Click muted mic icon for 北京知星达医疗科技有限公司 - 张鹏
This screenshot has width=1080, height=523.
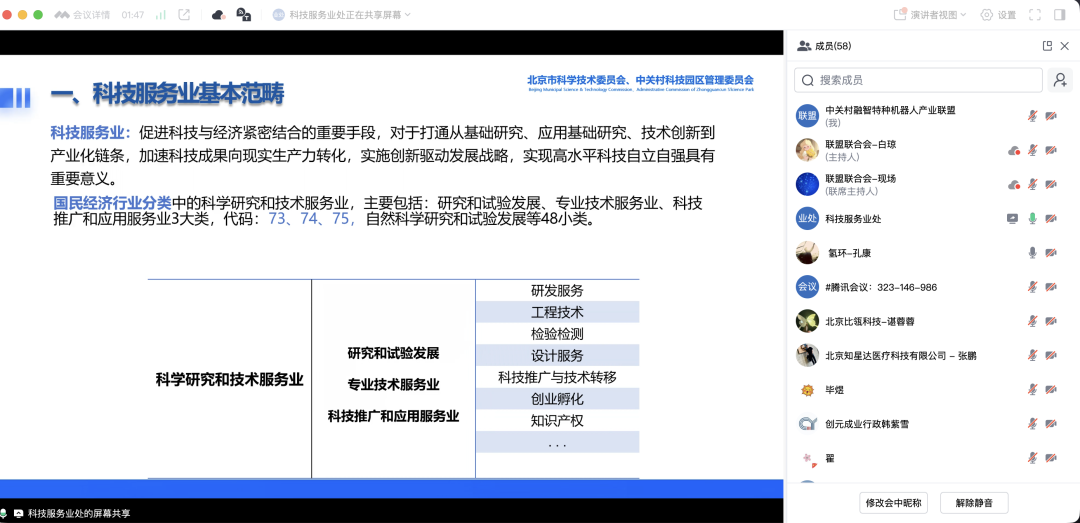1032,356
